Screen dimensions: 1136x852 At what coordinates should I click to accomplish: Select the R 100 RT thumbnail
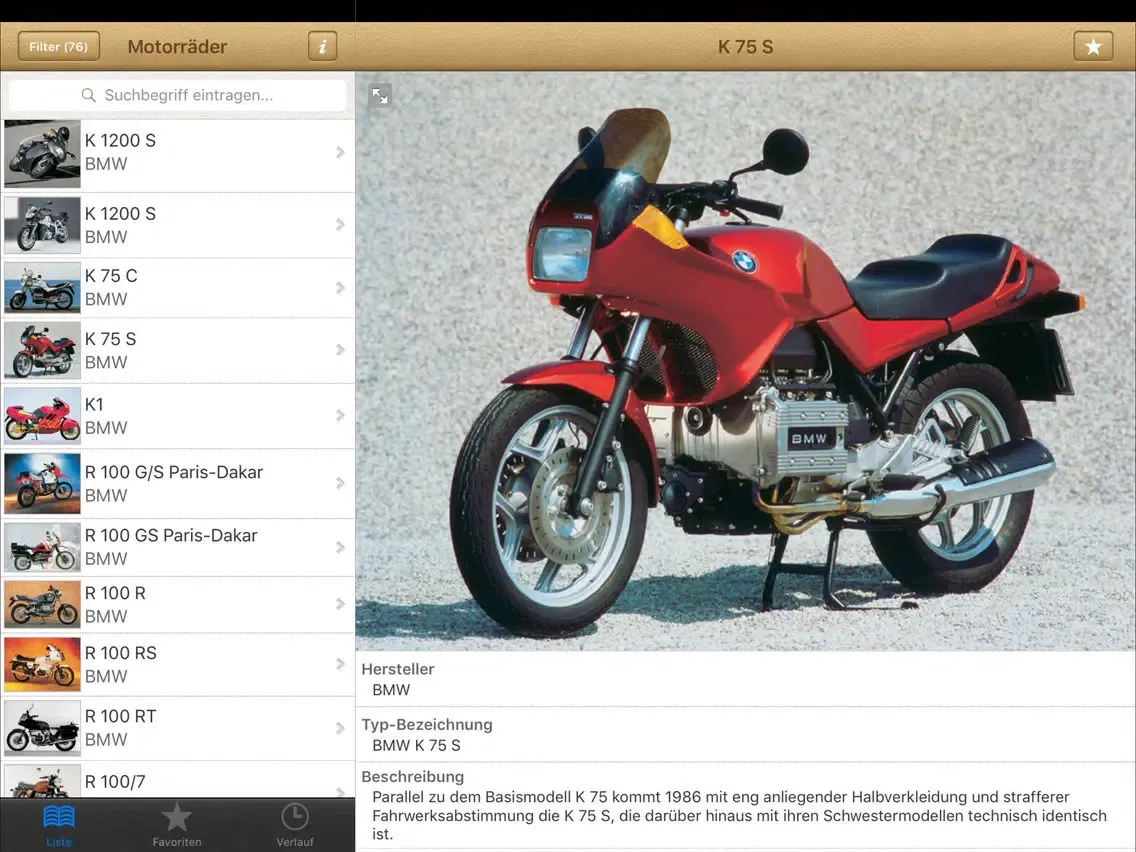pos(42,728)
